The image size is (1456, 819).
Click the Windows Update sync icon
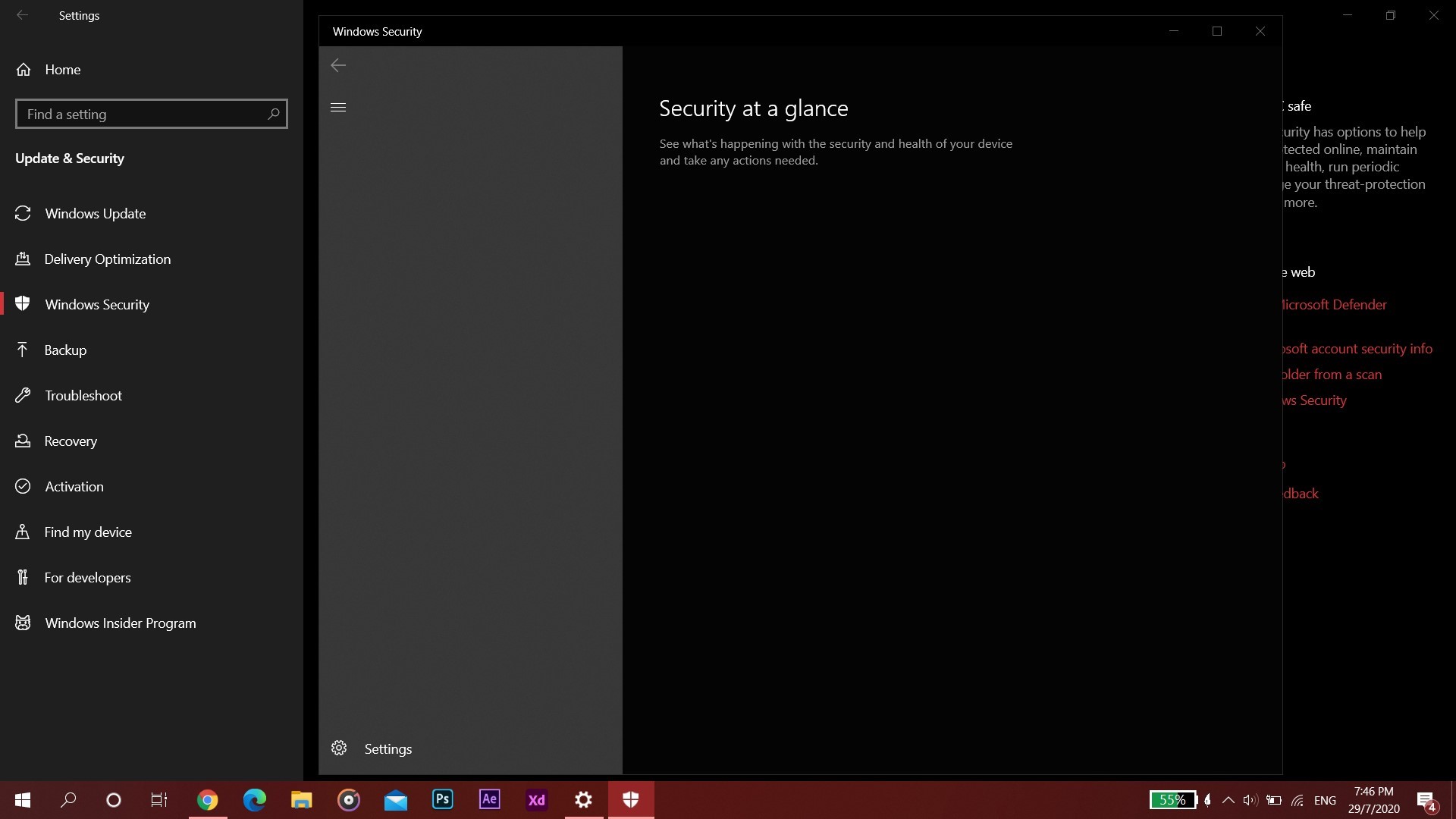click(23, 213)
